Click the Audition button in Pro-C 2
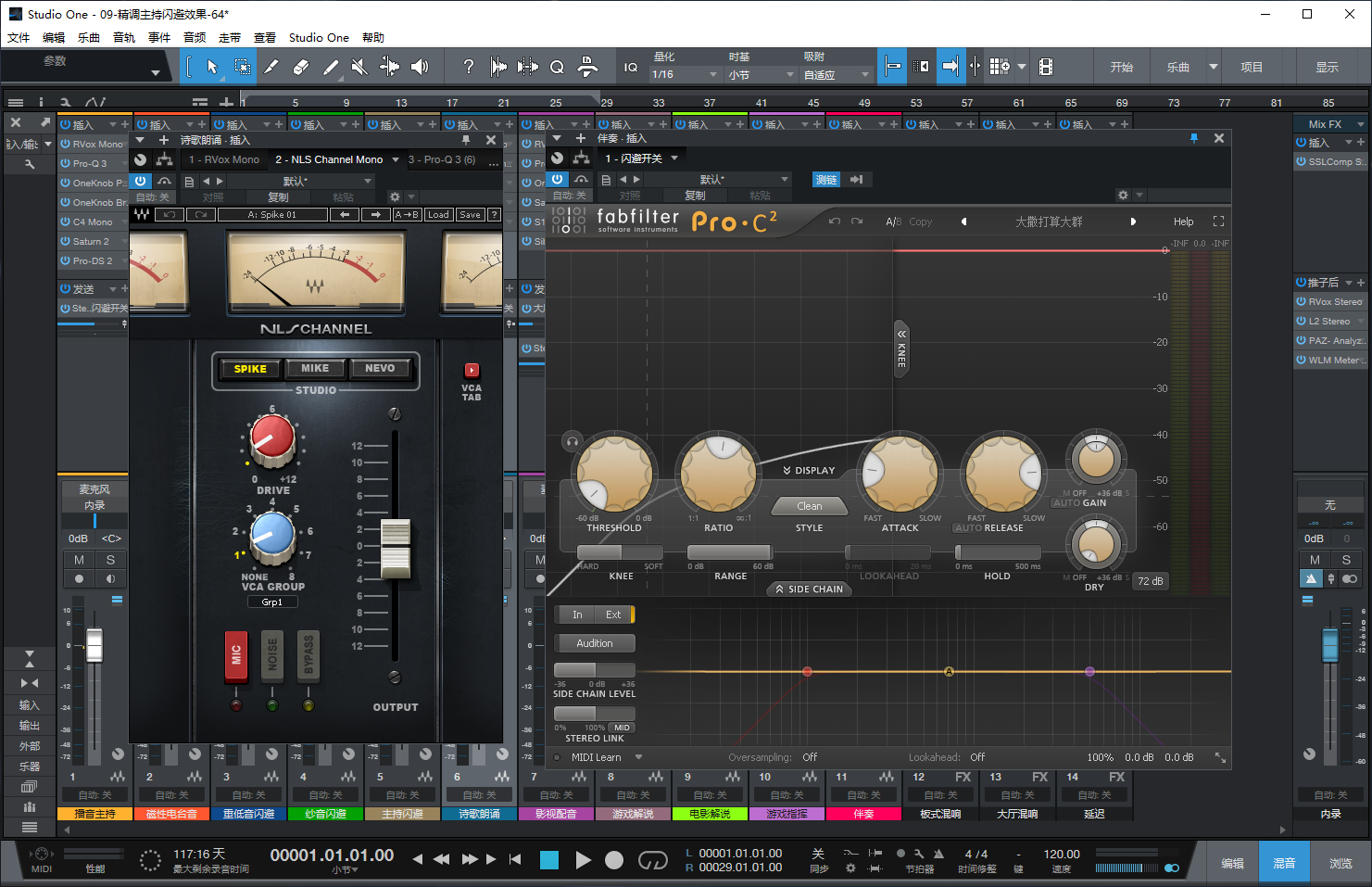The height and width of the screenshot is (887, 1372). [x=594, y=643]
